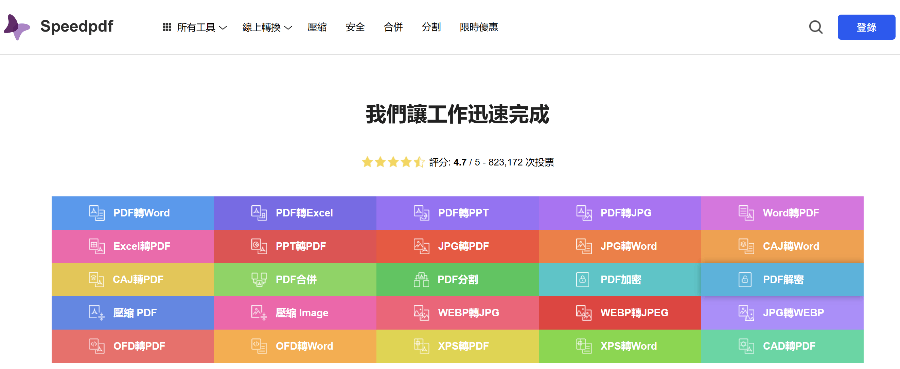Click the WEBP轉JPEG tile icon
The width and height of the screenshot is (900, 369).
tap(584, 313)
